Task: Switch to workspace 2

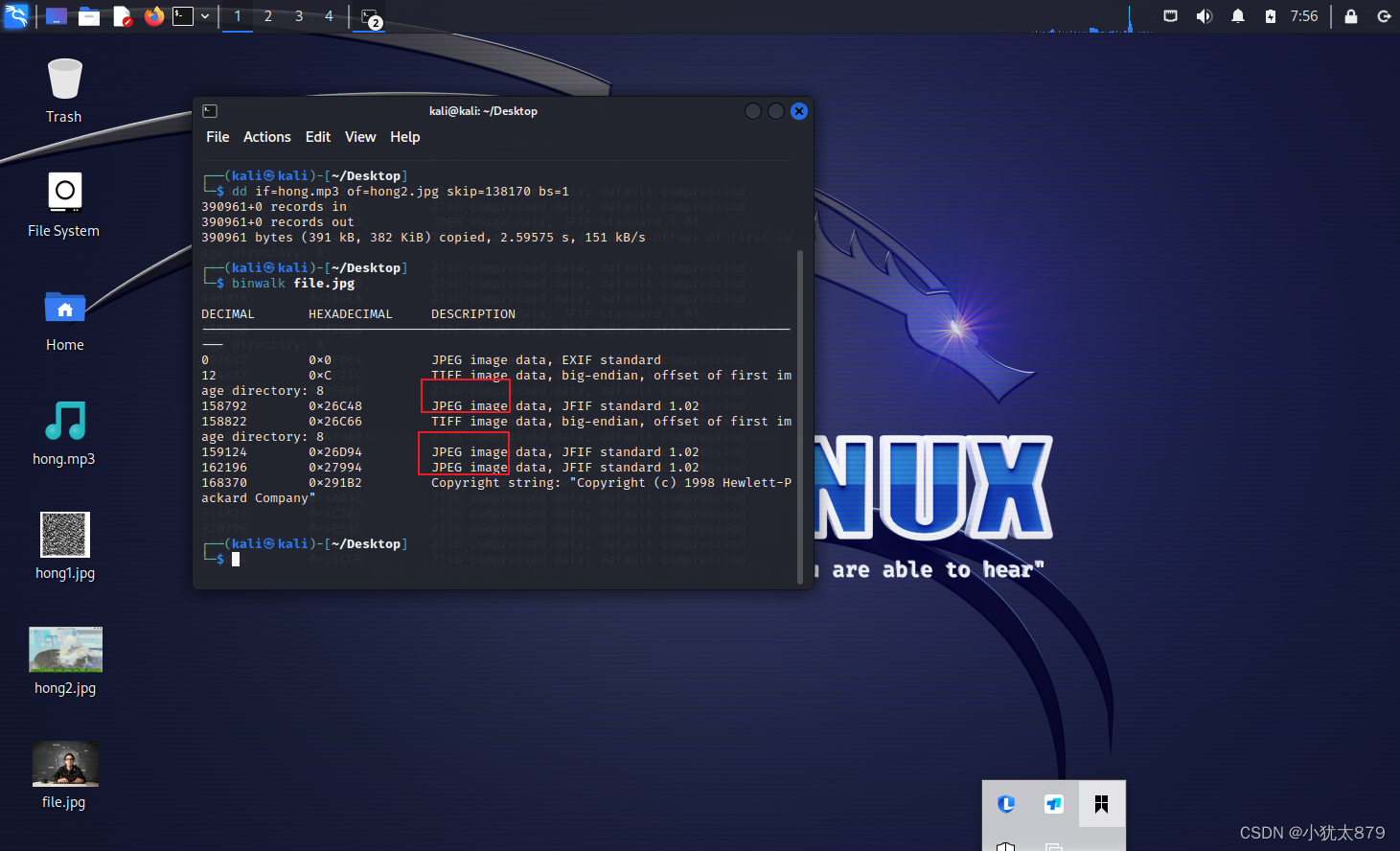Action: pos(268,16)
